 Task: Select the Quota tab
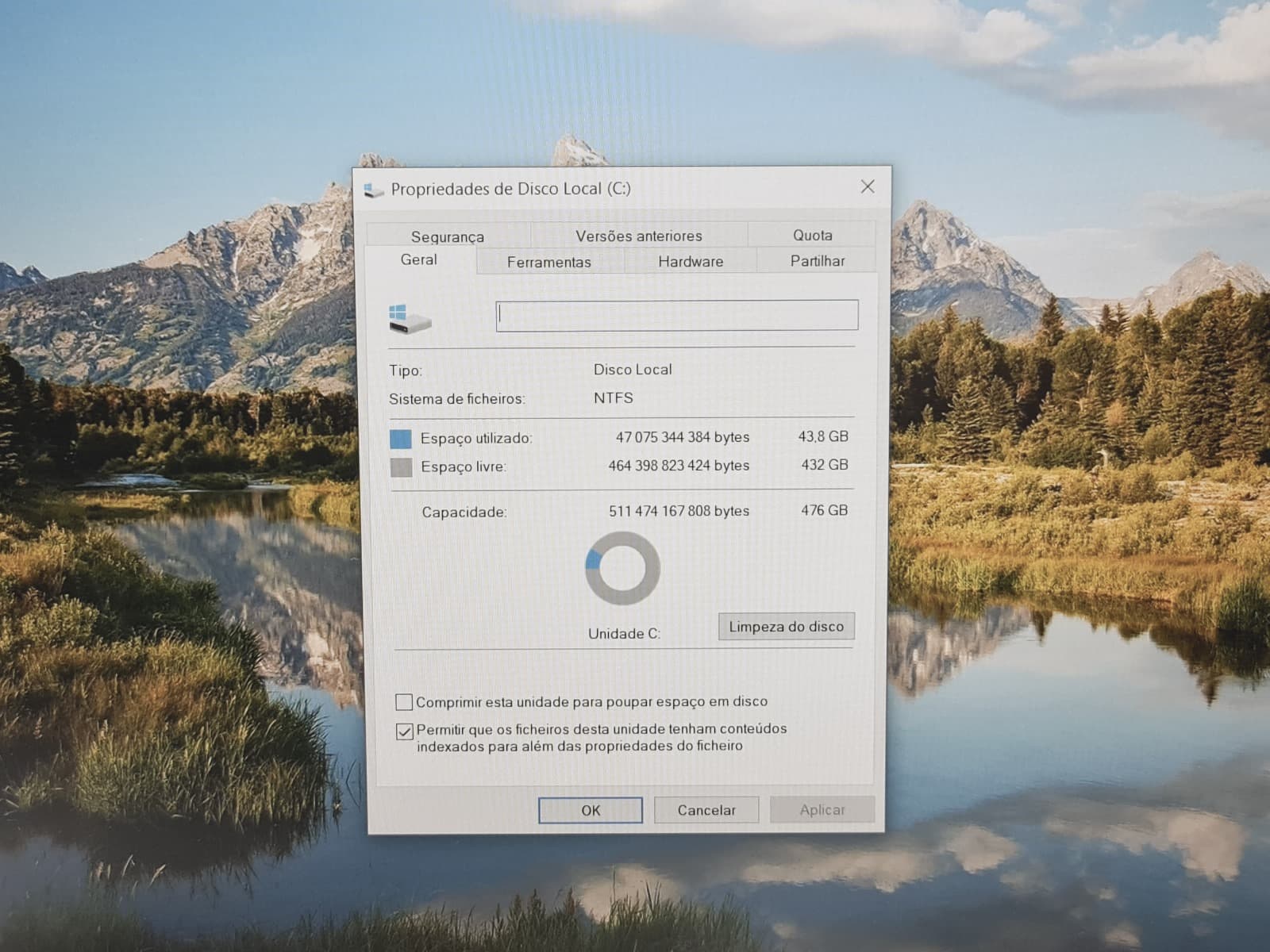pos(812,234)
